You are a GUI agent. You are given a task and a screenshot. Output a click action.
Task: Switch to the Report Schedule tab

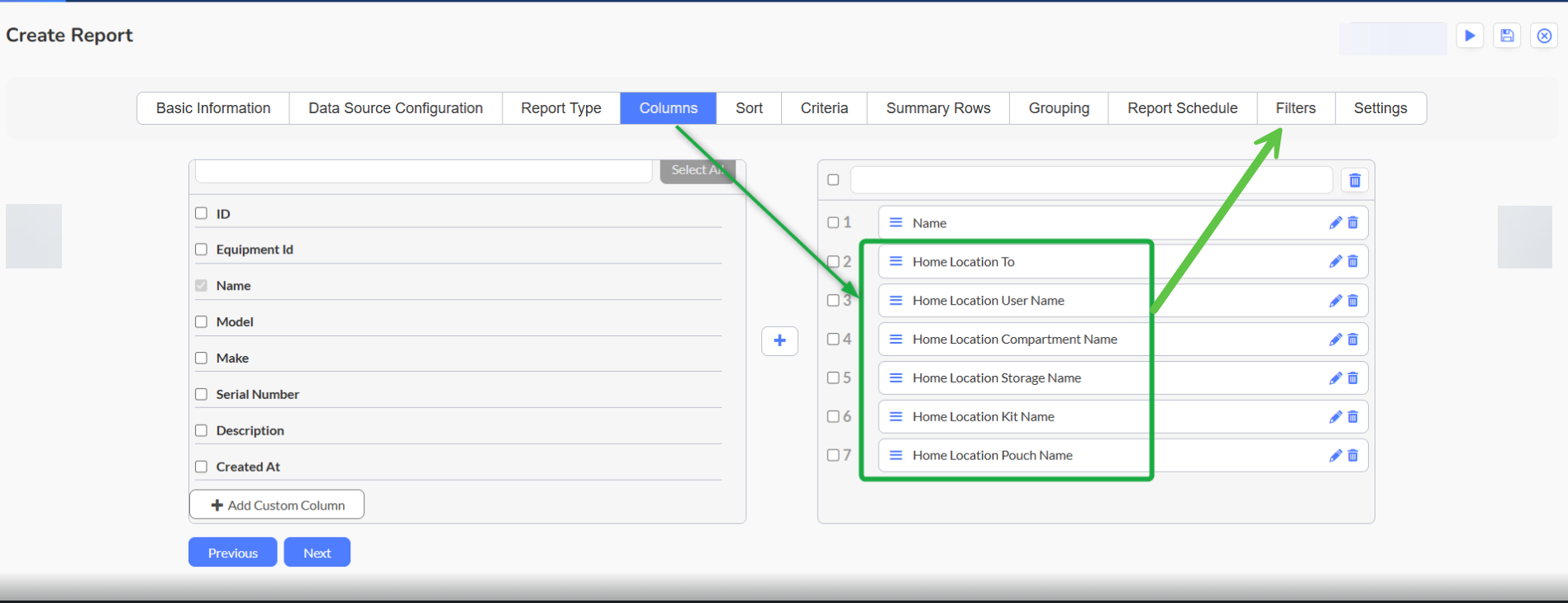coord(1182,108)
